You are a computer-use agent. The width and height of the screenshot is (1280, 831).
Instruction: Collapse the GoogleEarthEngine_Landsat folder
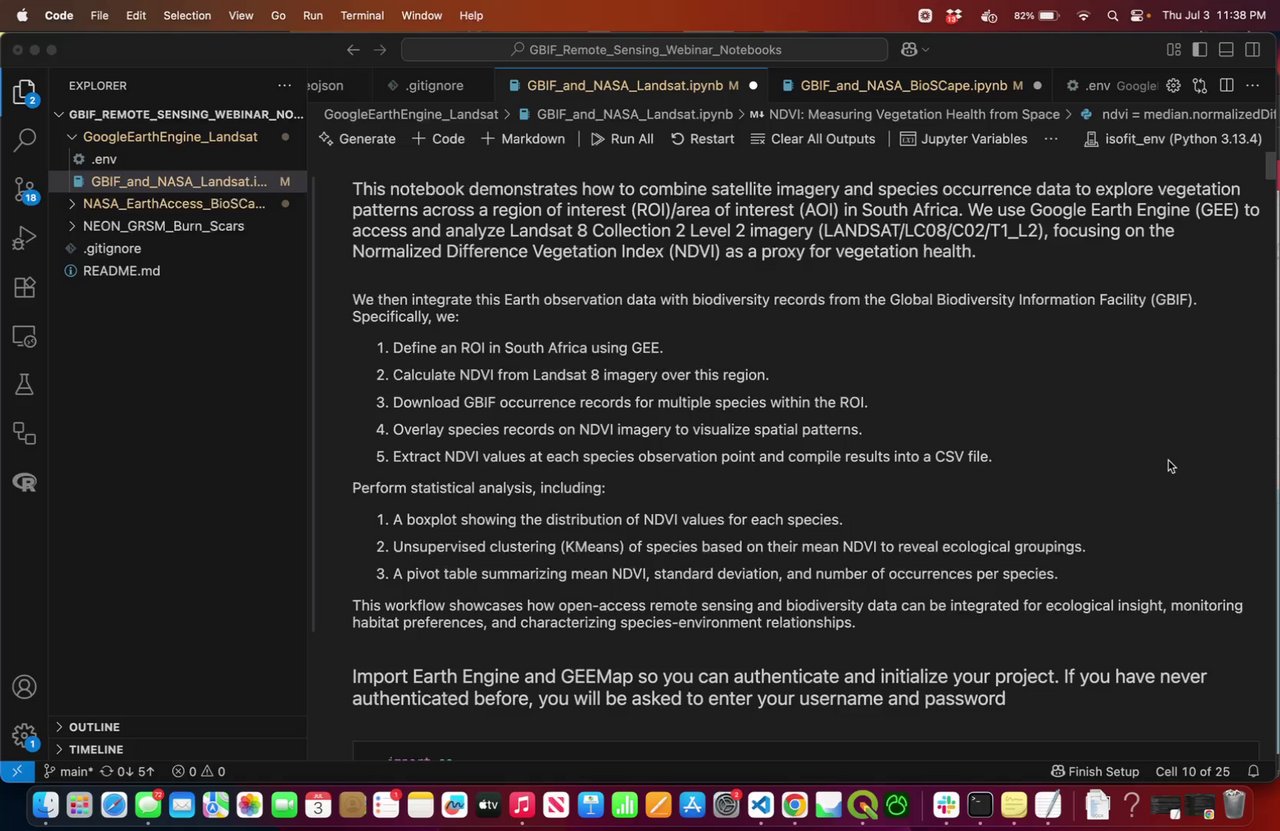179,137
